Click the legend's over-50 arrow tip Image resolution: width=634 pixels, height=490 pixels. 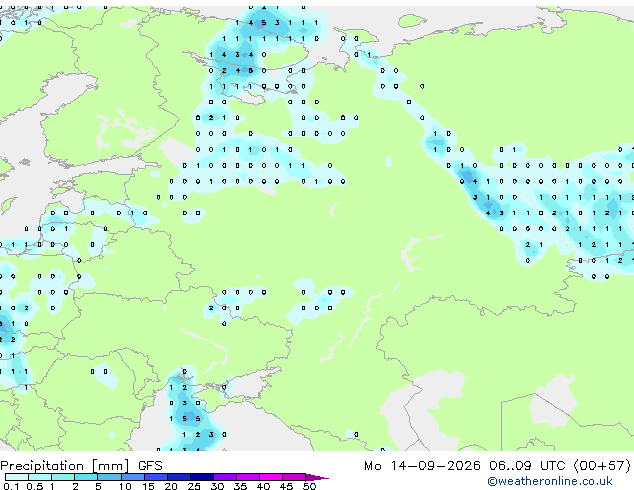(x=318, y=477)
